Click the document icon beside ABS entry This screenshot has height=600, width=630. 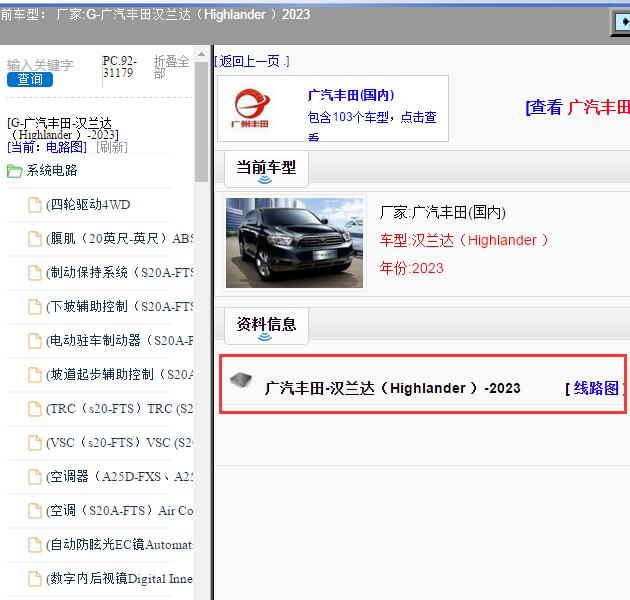(35, 239)
